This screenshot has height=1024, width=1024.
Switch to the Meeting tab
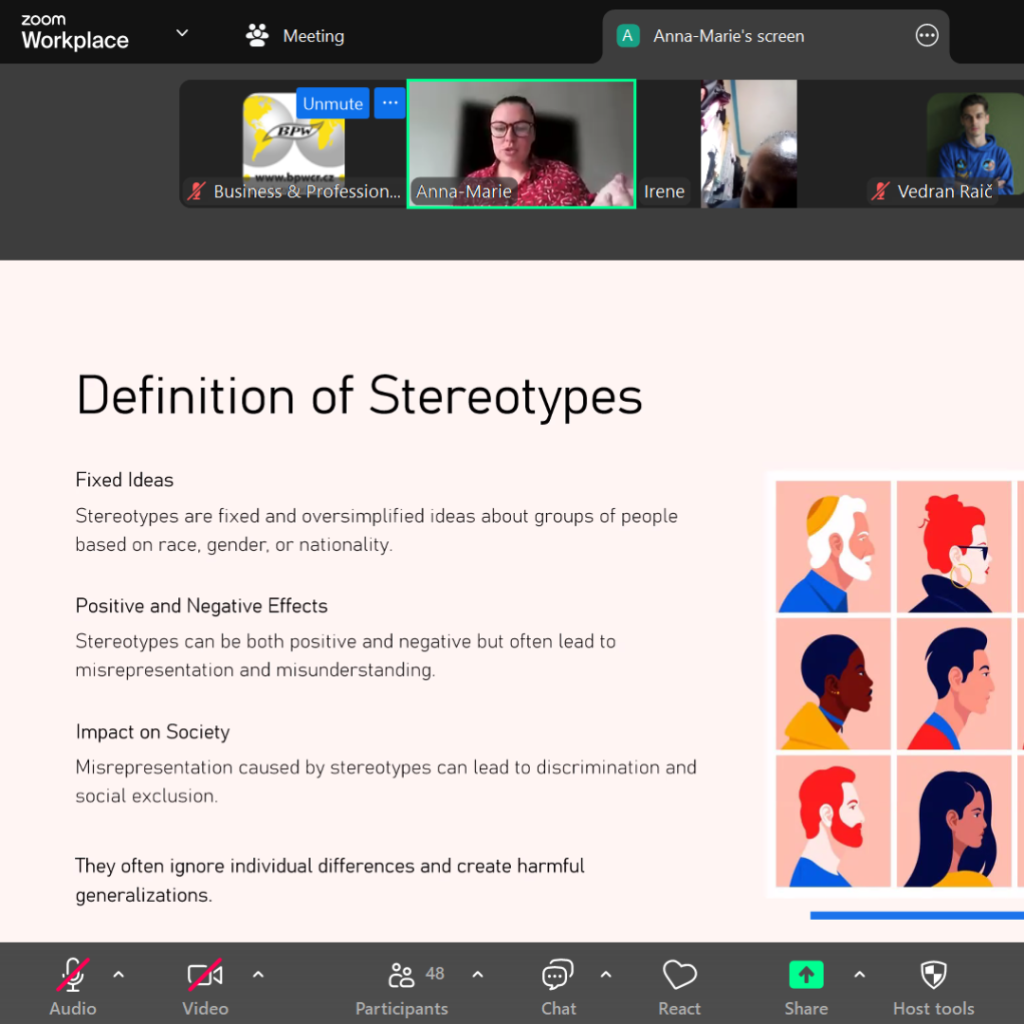(x=295, y=36)
